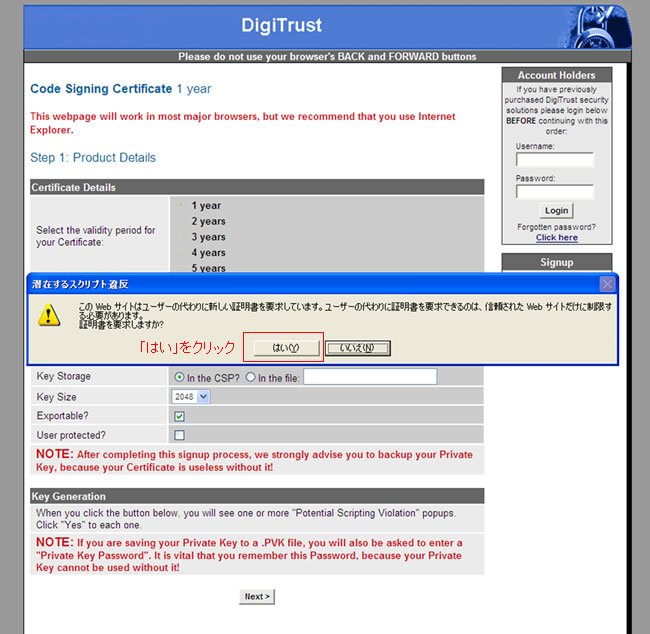Click the Step 1: Product Details heading
Viewport: 650px width, 634px height.
click(93, 158)
